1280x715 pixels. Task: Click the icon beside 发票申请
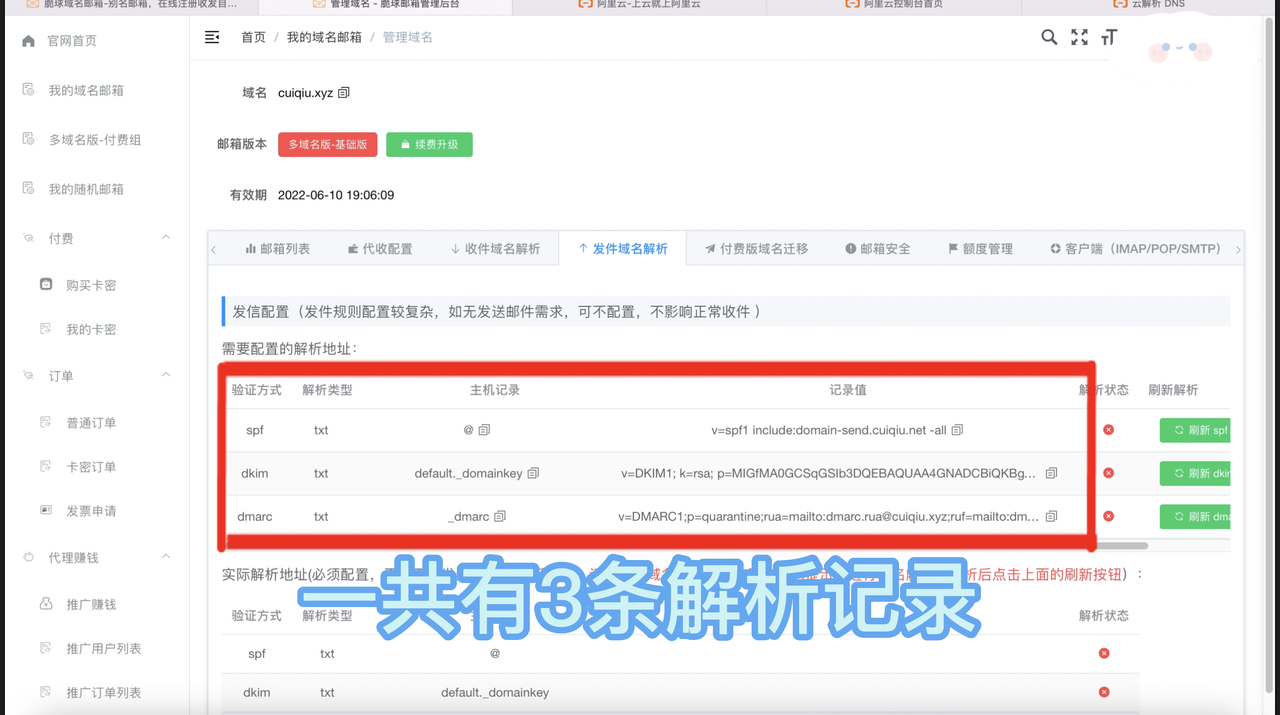click(46, 510)
